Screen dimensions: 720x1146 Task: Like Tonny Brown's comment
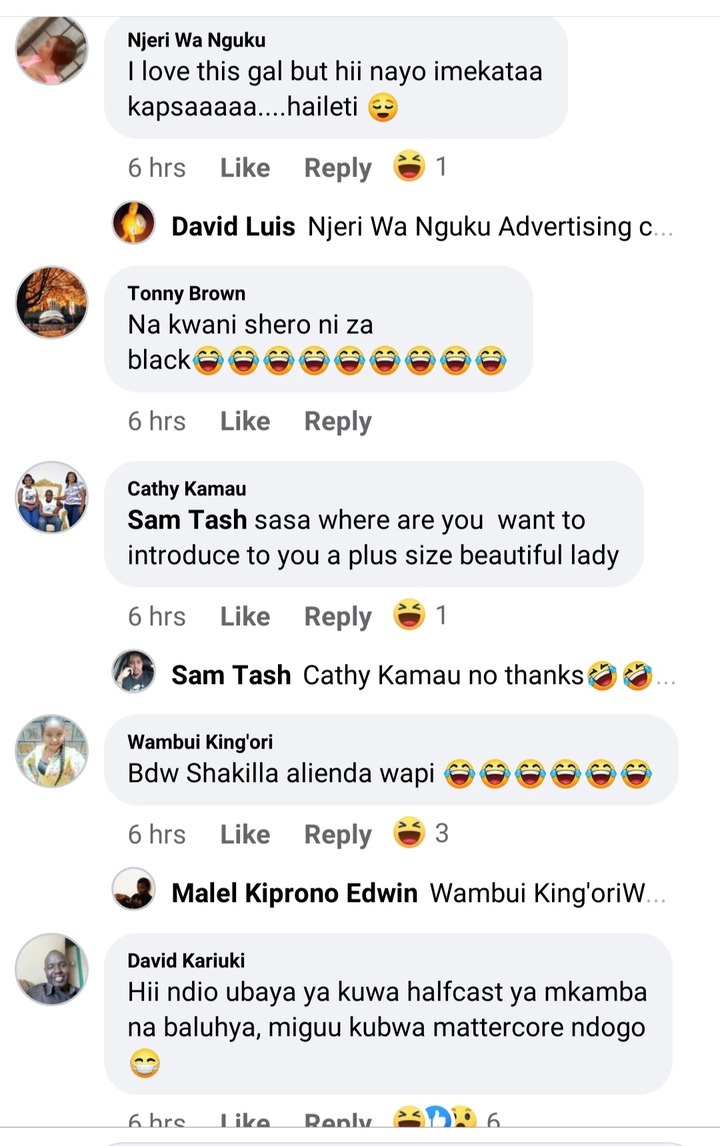[x=245, y=421]
